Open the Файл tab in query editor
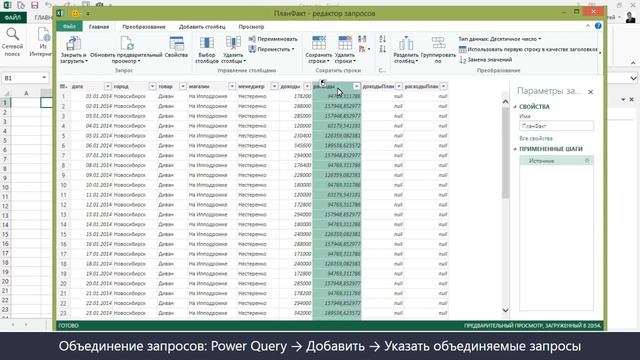 point(69,27)
